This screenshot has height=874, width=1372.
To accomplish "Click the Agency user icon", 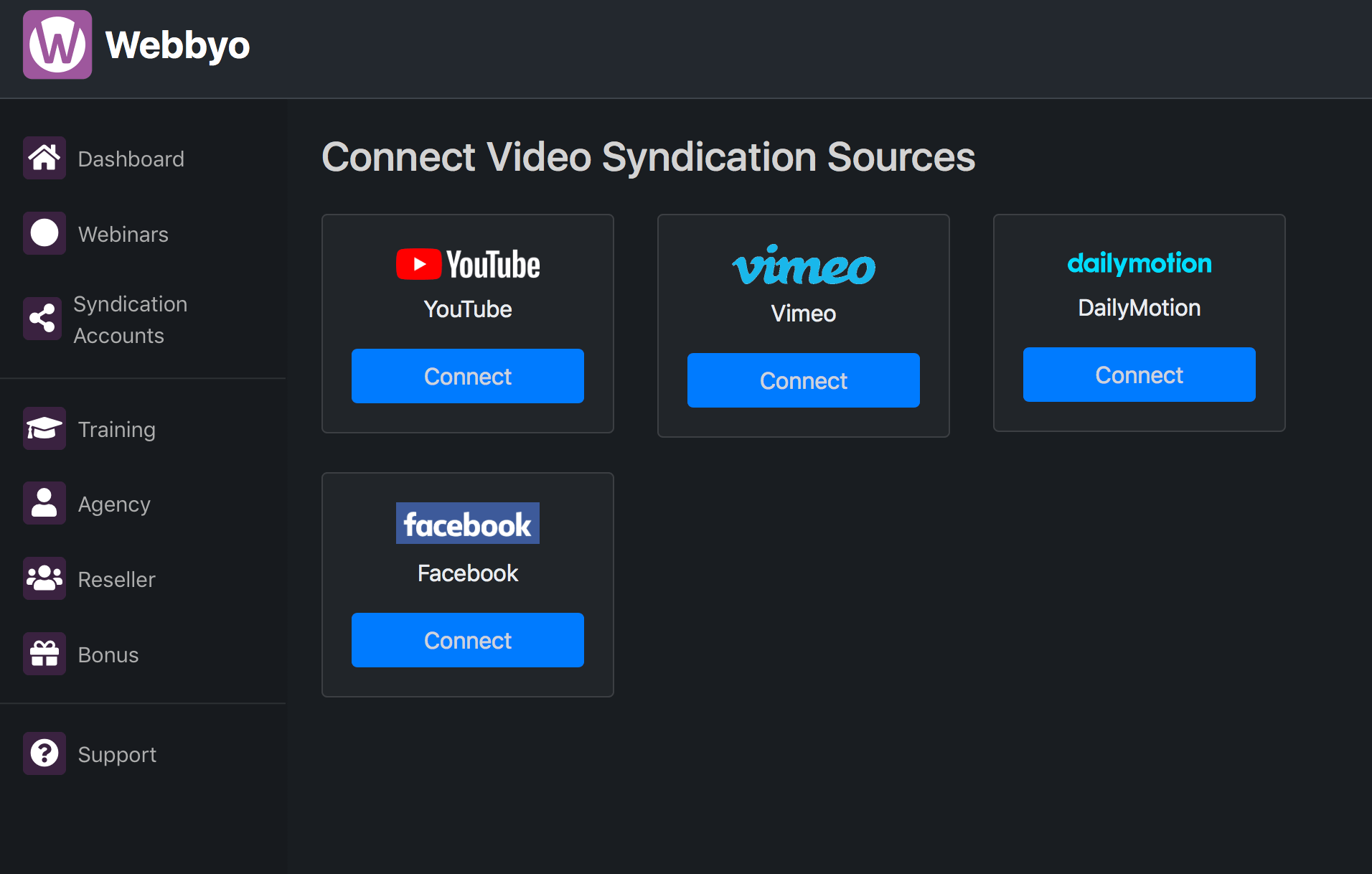I will [x=44, y=503].
